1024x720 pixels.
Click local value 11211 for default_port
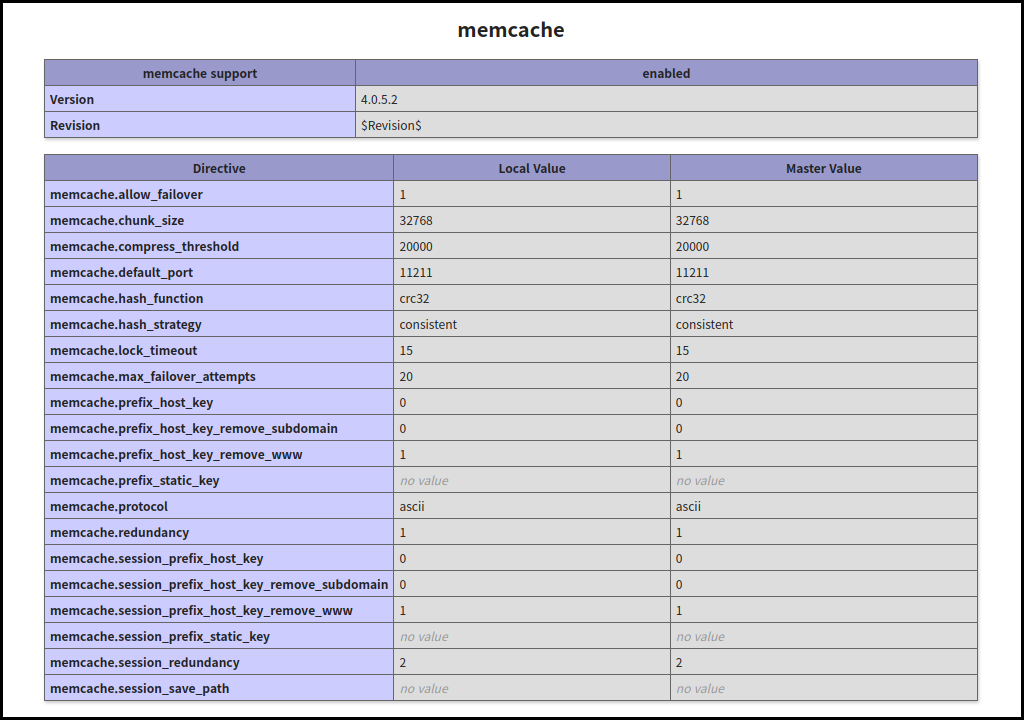[x=416, y=272]
